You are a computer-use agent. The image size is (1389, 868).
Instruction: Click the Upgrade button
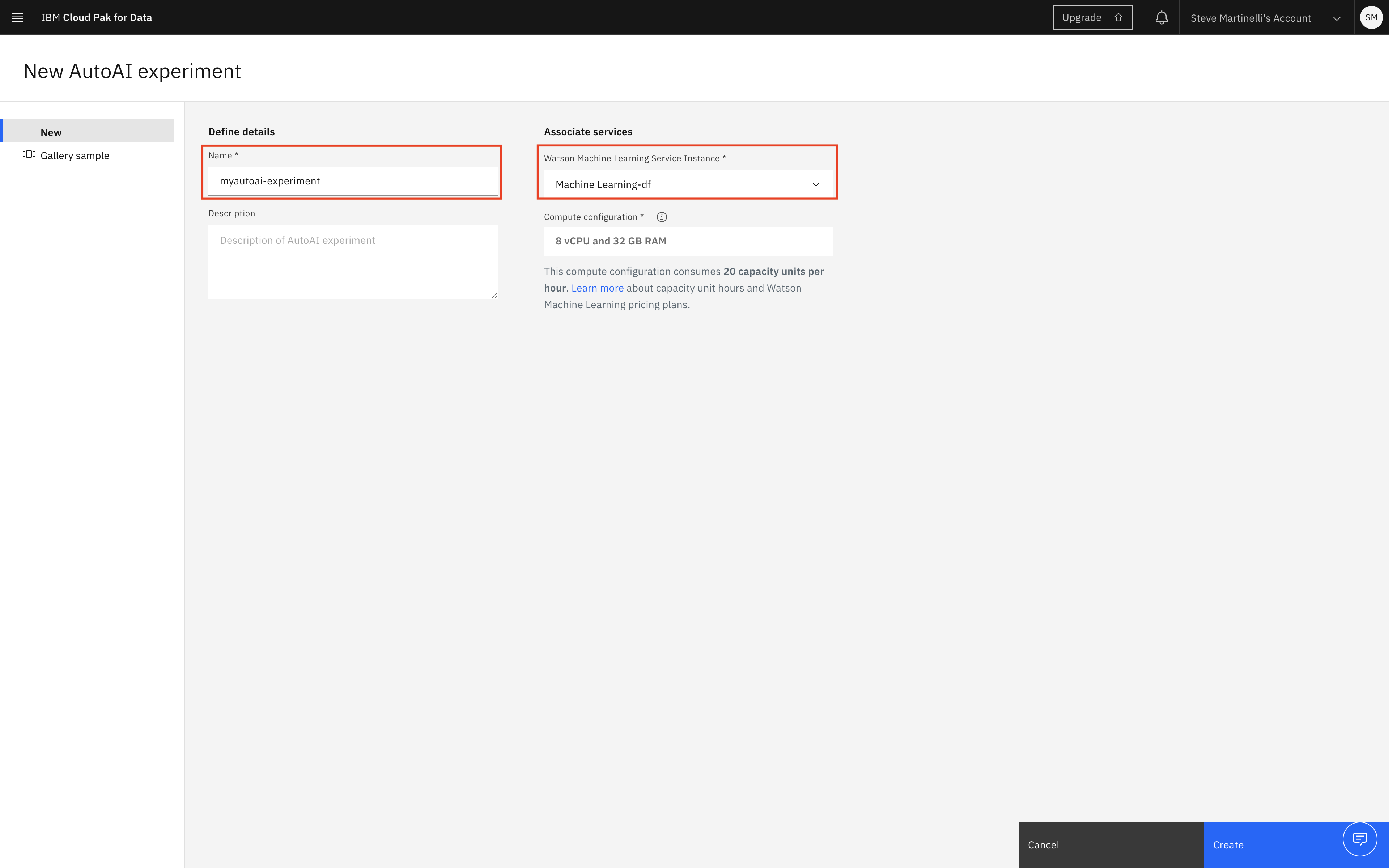(1082, 17)
